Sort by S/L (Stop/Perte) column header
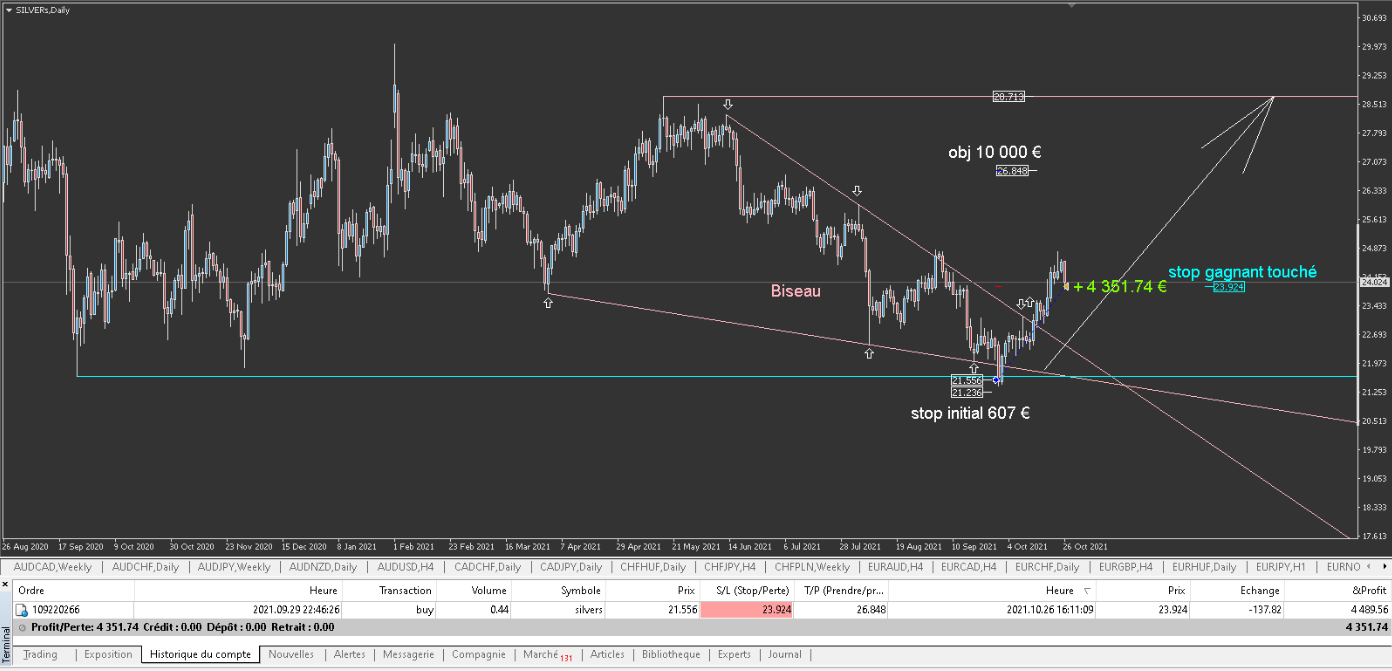Image resolution: width=1392 pixels, height=671 pixels. pos(747,590)
